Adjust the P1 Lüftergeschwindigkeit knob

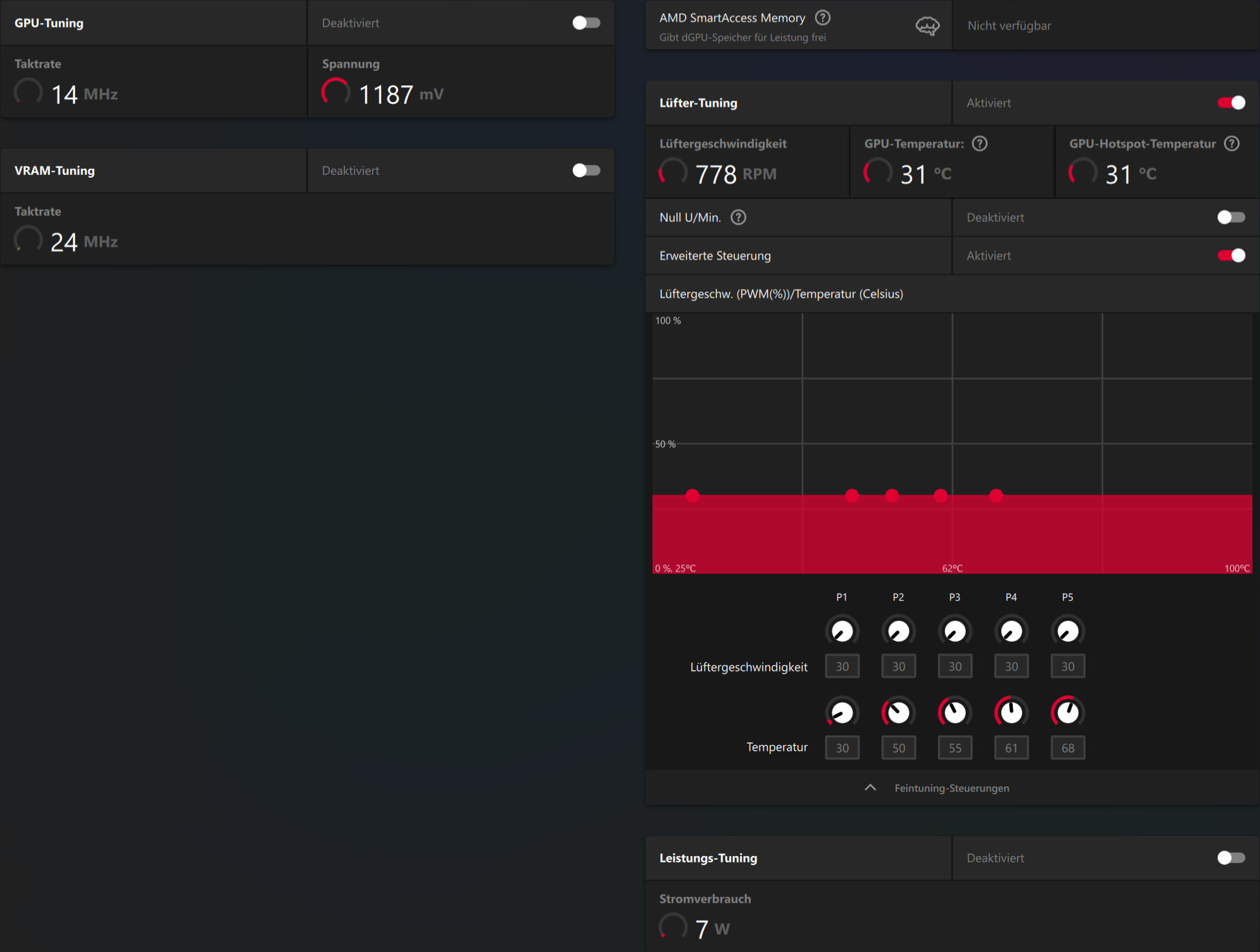pos(842,631)
